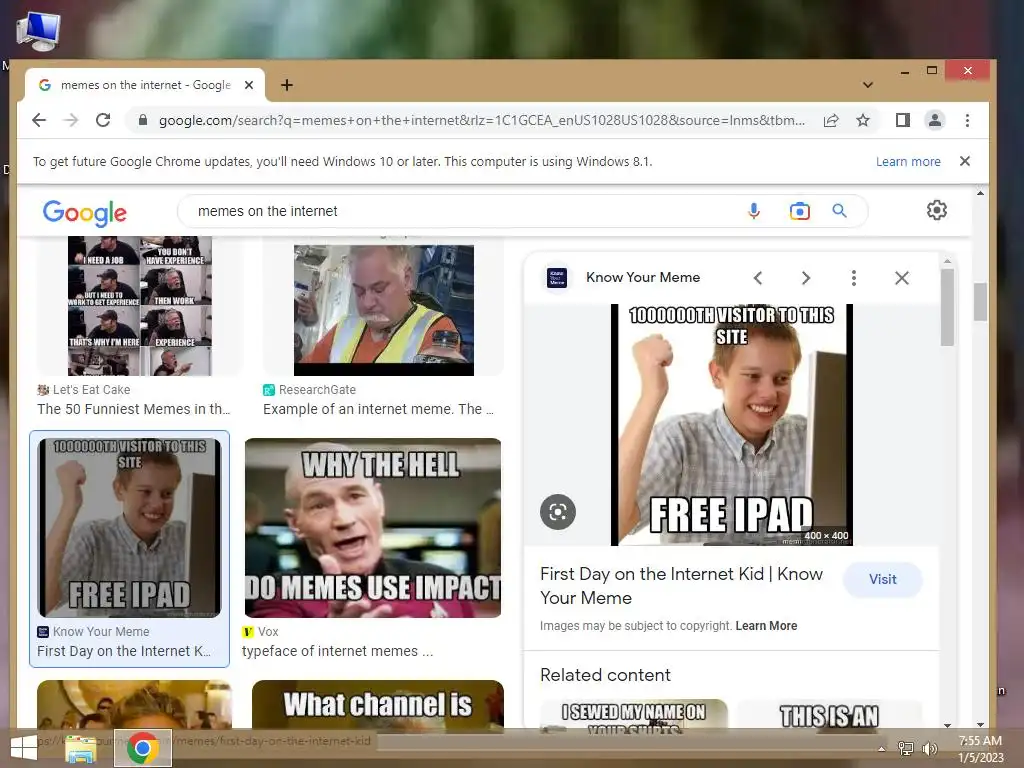Screen dimensions: 1024x768
Task: Start search by voice
Action: (754, 211)
